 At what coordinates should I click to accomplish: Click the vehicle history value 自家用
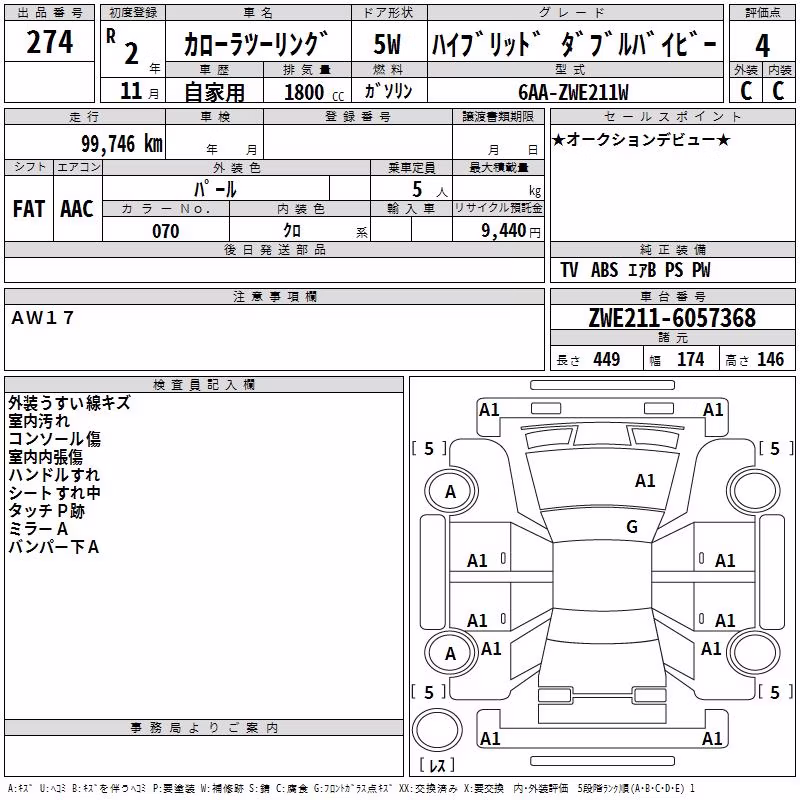point(214,92)
